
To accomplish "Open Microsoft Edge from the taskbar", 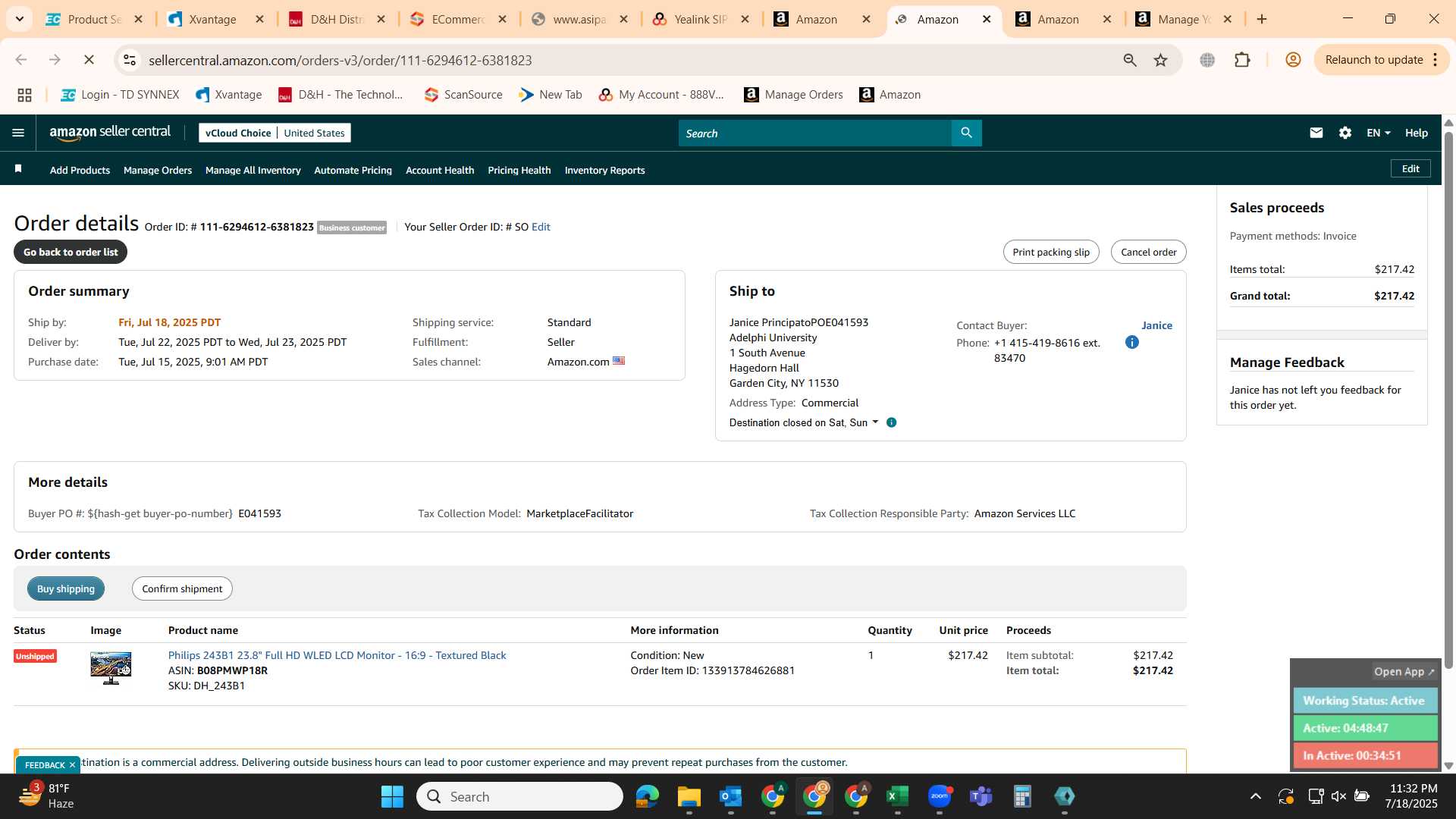I will point(647,796).
